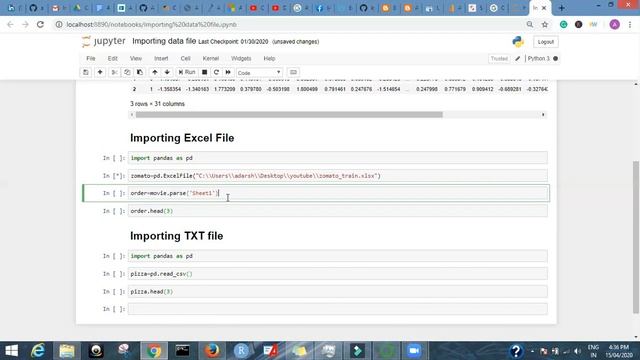Open the File menu
Image resolution: width=640 pixels, height=360 pixels.
91,58
